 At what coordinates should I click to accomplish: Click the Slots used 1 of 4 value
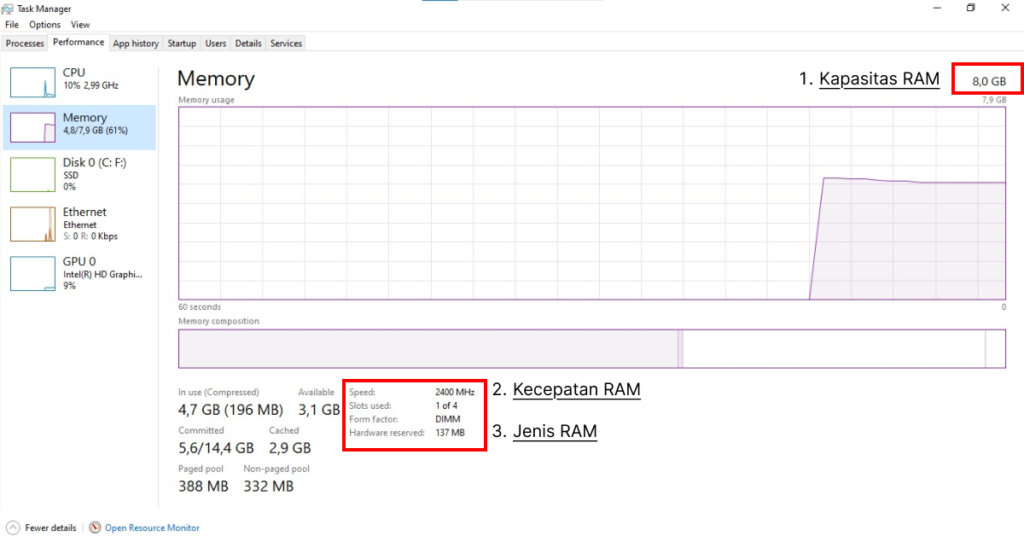click(446, 405)
